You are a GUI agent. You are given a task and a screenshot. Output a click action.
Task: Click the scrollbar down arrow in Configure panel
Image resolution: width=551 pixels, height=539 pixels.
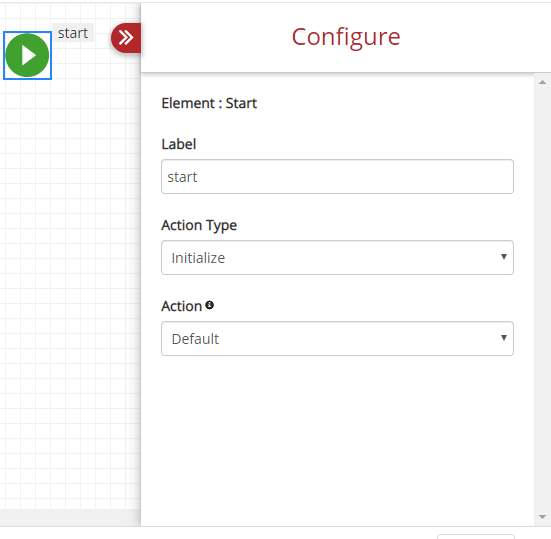coord(542,517)
